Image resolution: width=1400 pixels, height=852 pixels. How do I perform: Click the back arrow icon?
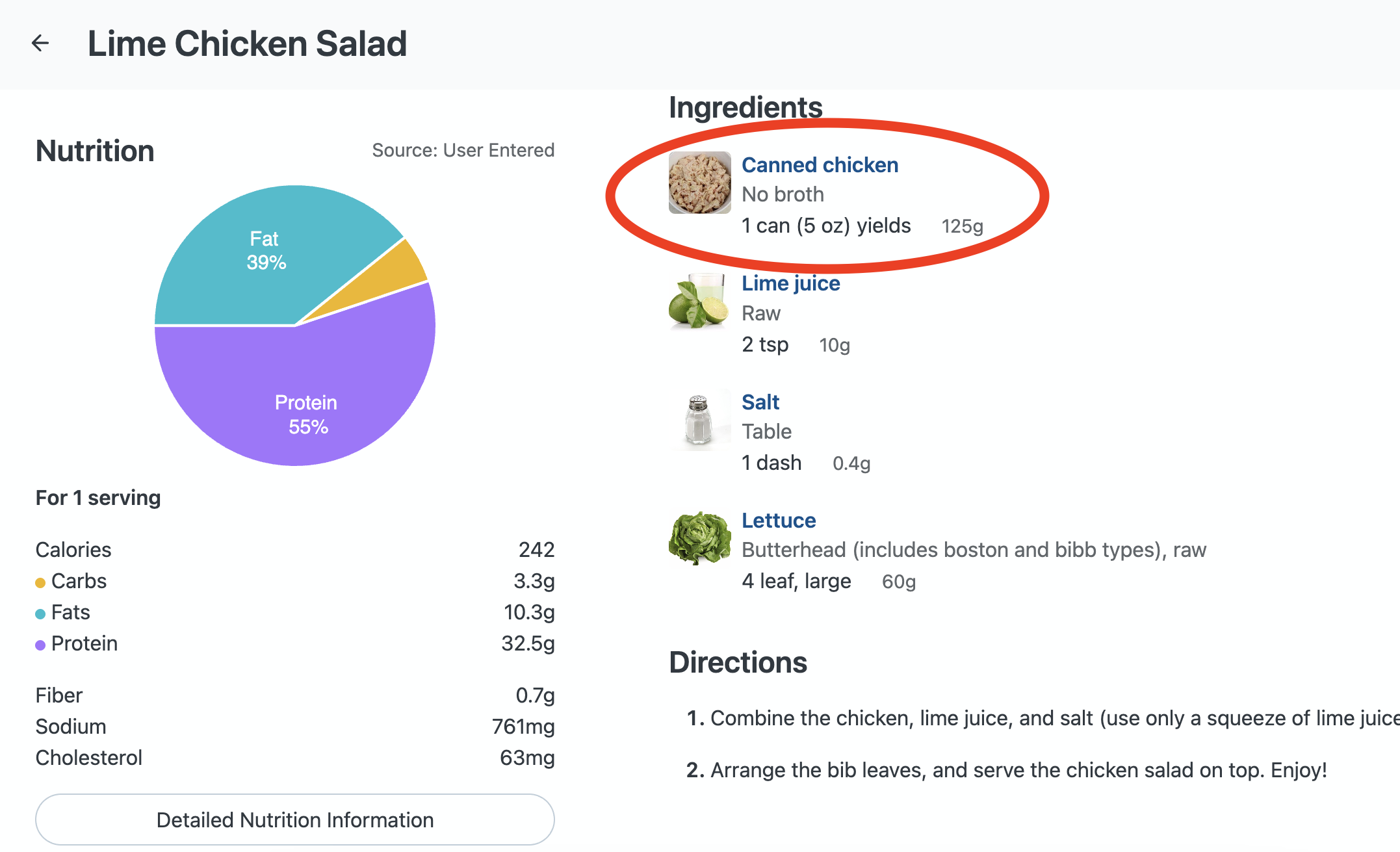tap(40, 44)
